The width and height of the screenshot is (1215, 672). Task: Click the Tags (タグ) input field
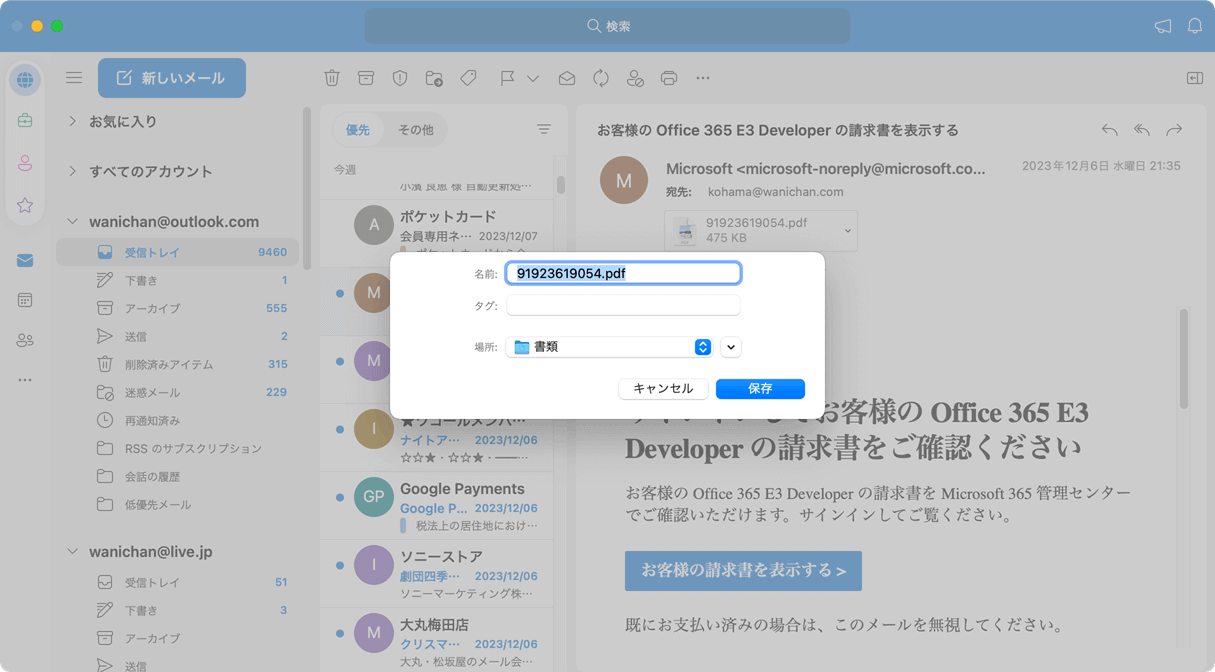[623, 305]
